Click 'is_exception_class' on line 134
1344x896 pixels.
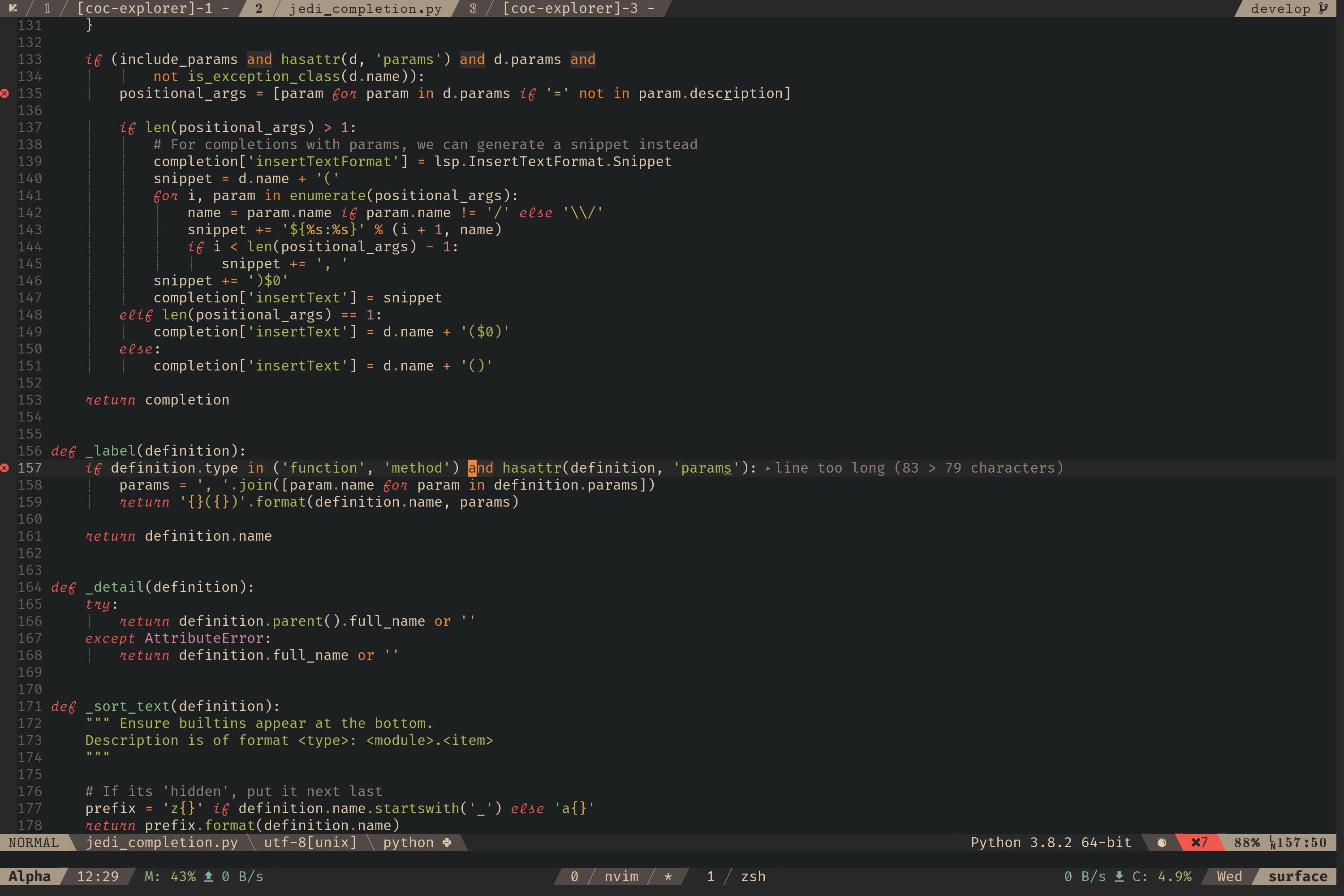coord(264,77)
